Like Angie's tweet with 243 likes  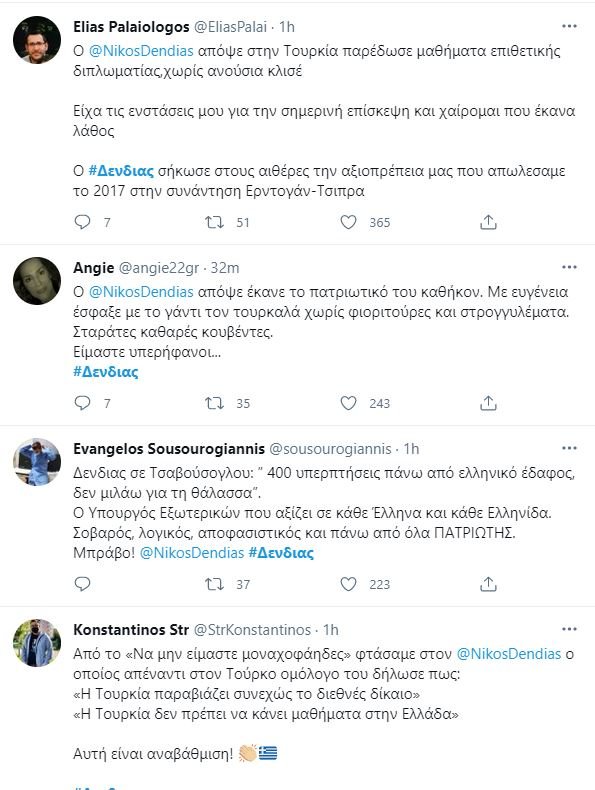click(x=348, y=403)
